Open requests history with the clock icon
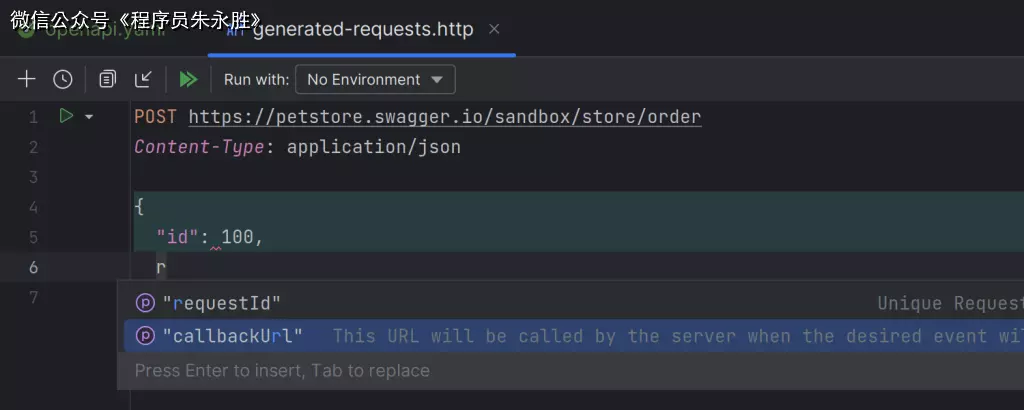Image resolution: width=1024 pixels, height=410 pixels. point(63,79)
